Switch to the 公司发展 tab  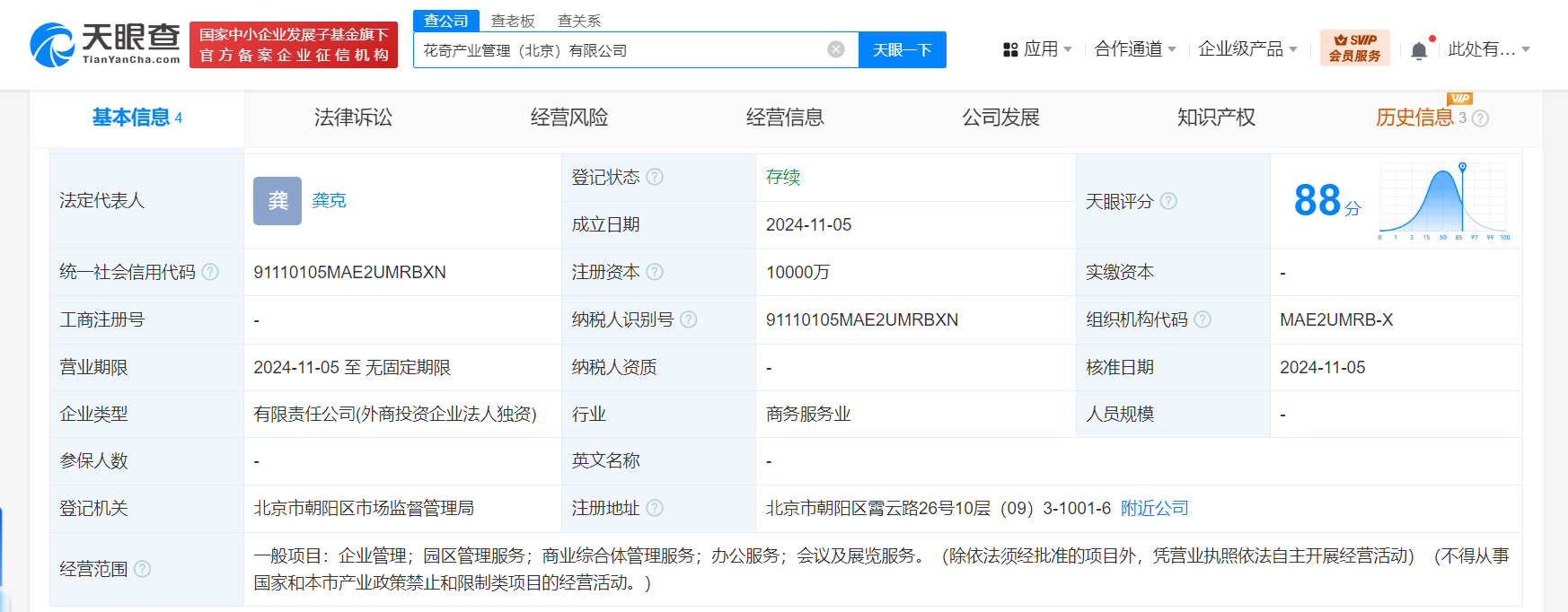tap(1000, 118)
